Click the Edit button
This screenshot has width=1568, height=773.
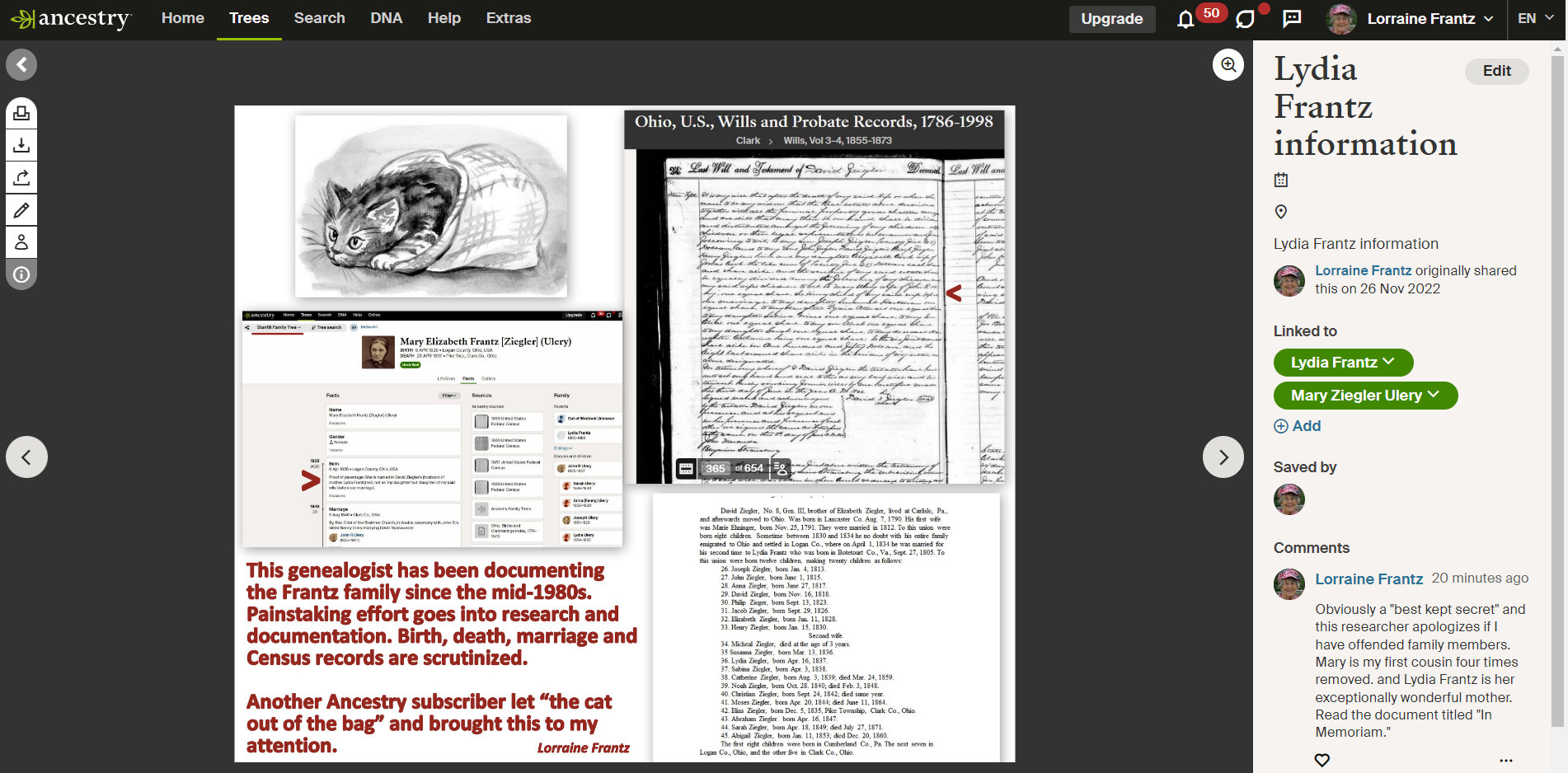(1496, 71)
